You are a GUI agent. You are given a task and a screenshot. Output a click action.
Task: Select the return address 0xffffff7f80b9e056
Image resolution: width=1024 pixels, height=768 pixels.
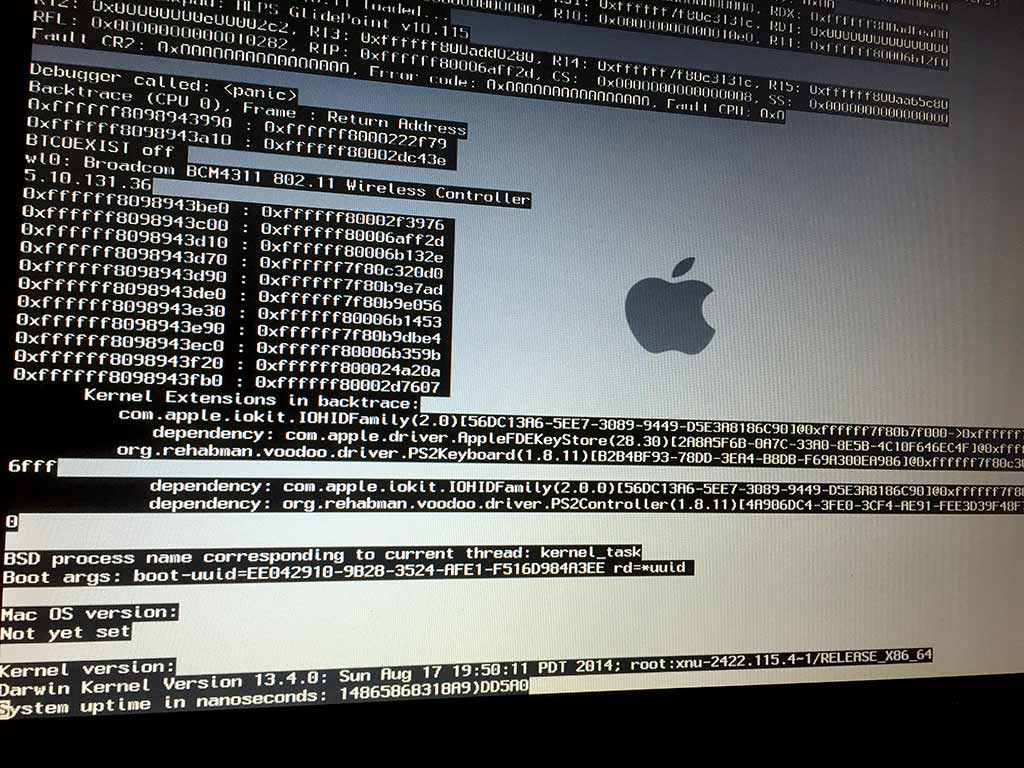pos(349,300)
